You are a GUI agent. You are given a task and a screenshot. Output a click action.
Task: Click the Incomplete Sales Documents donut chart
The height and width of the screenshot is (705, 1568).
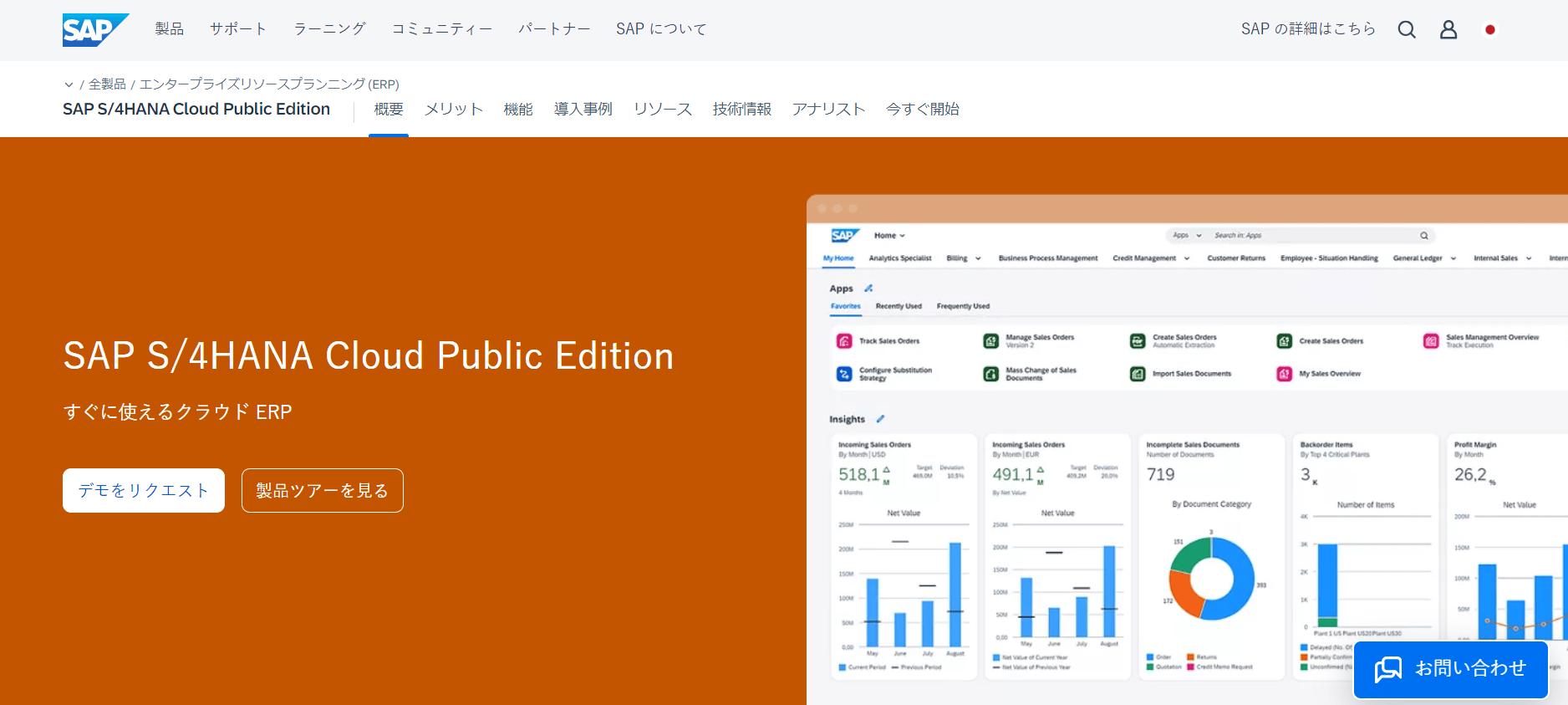(1212, 578)
